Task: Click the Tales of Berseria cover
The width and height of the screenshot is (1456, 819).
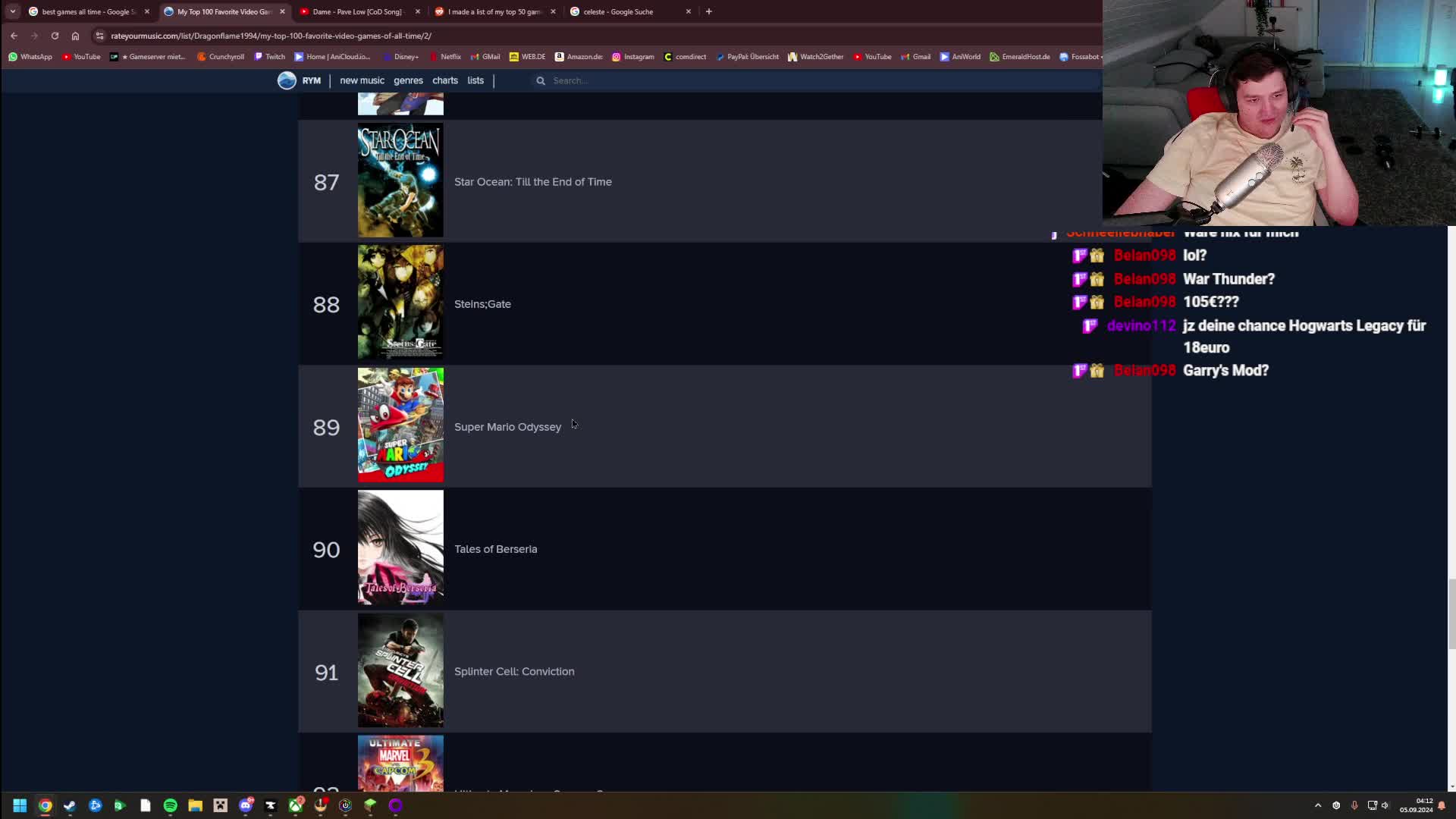Action: [400, 547]
